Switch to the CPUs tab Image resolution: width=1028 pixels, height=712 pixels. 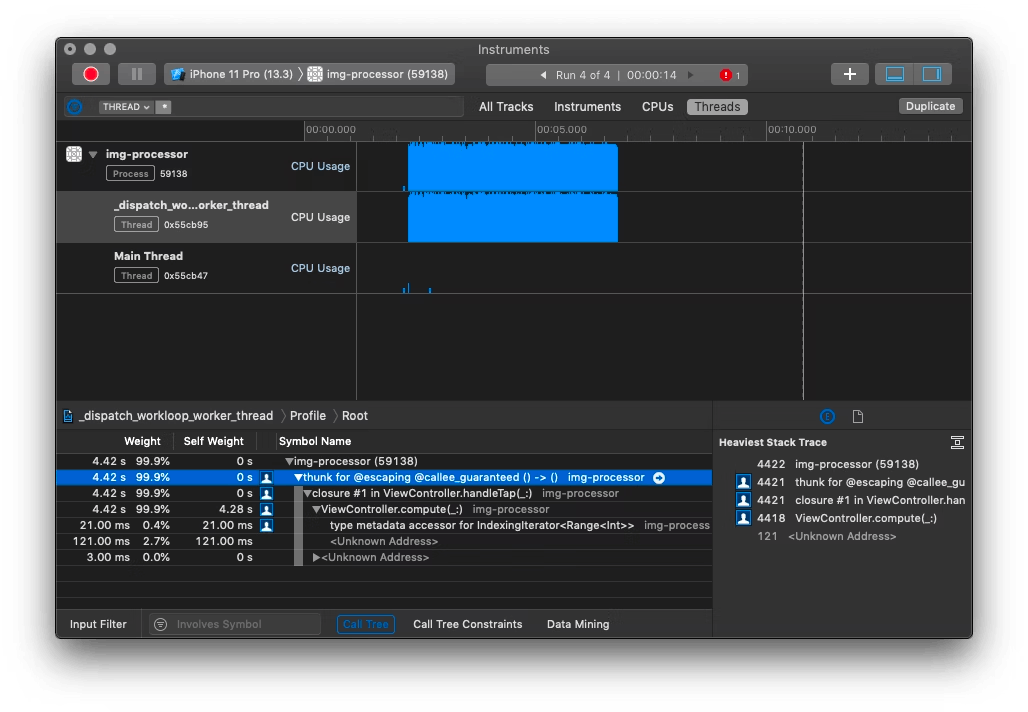(657, 107)
